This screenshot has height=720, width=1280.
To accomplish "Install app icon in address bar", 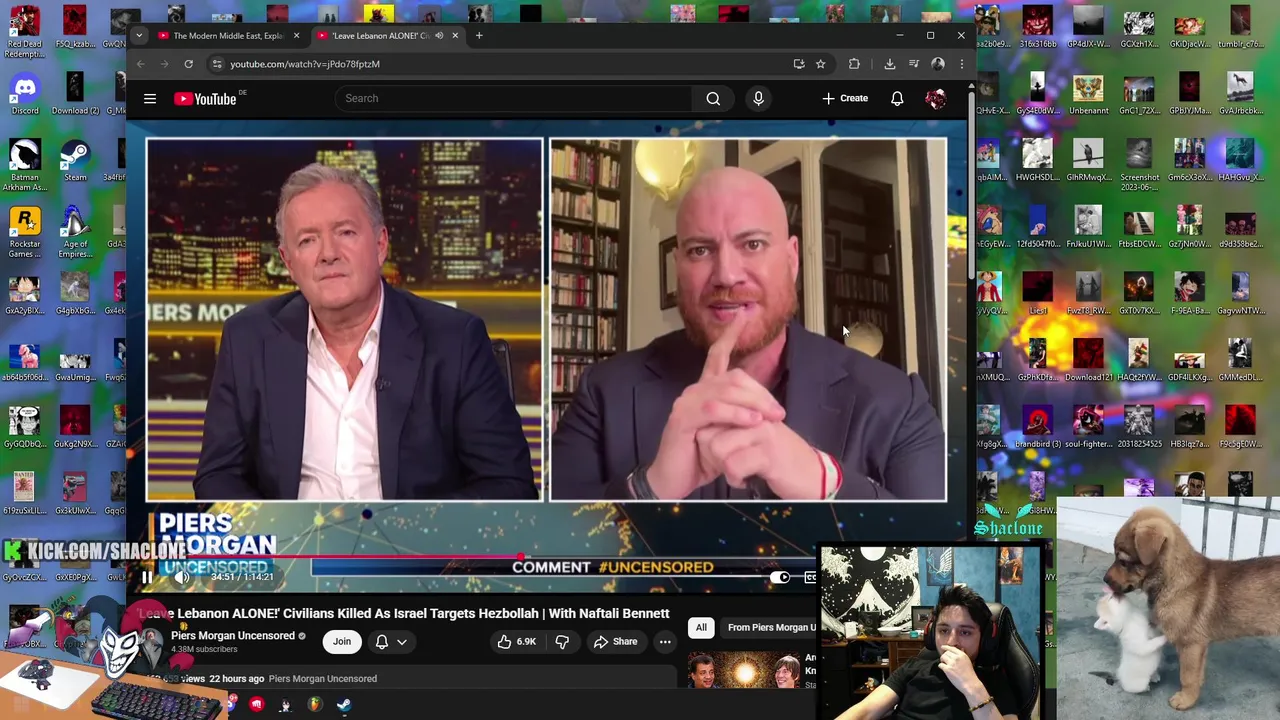I will pyautogui.click(x=799, y=64).
